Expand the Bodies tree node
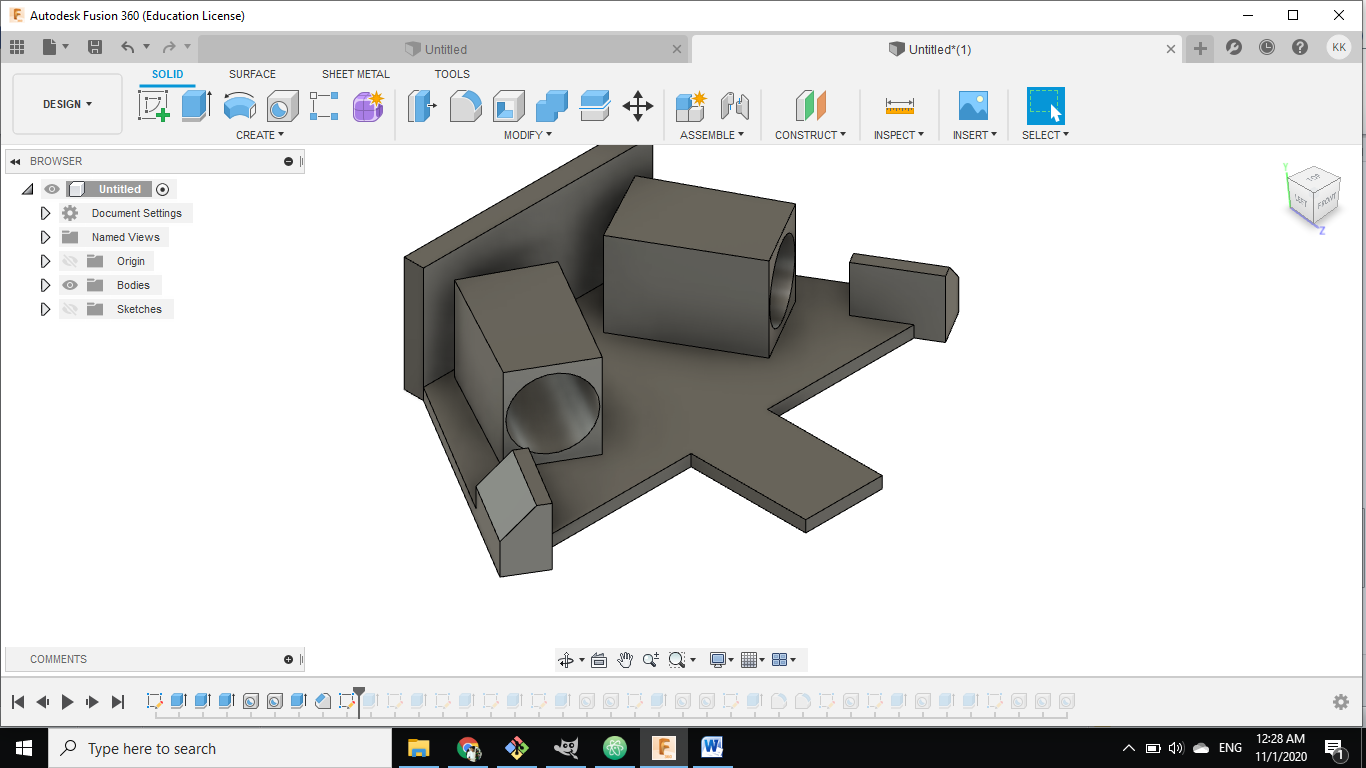This screenshot has width=1366, height=768. (x=45, y=285)
